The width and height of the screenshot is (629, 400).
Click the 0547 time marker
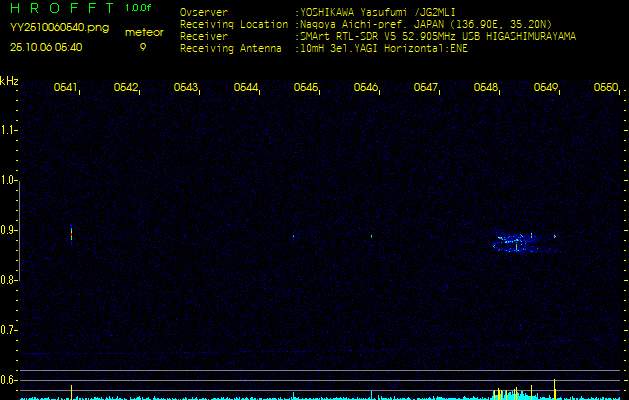[425, 87]
